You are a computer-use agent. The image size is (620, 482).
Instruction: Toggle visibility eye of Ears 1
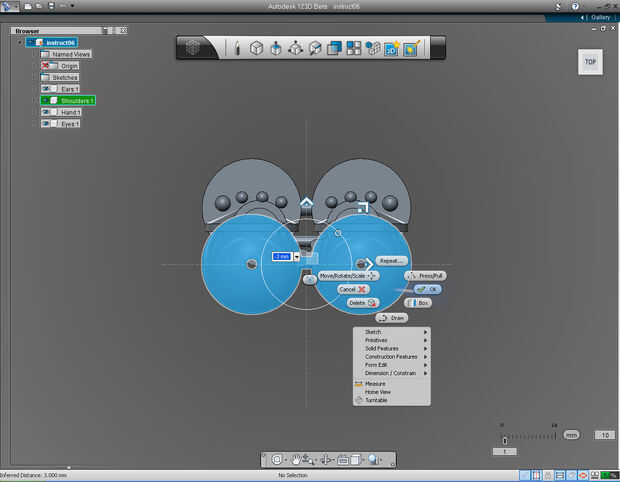[45, 89]
